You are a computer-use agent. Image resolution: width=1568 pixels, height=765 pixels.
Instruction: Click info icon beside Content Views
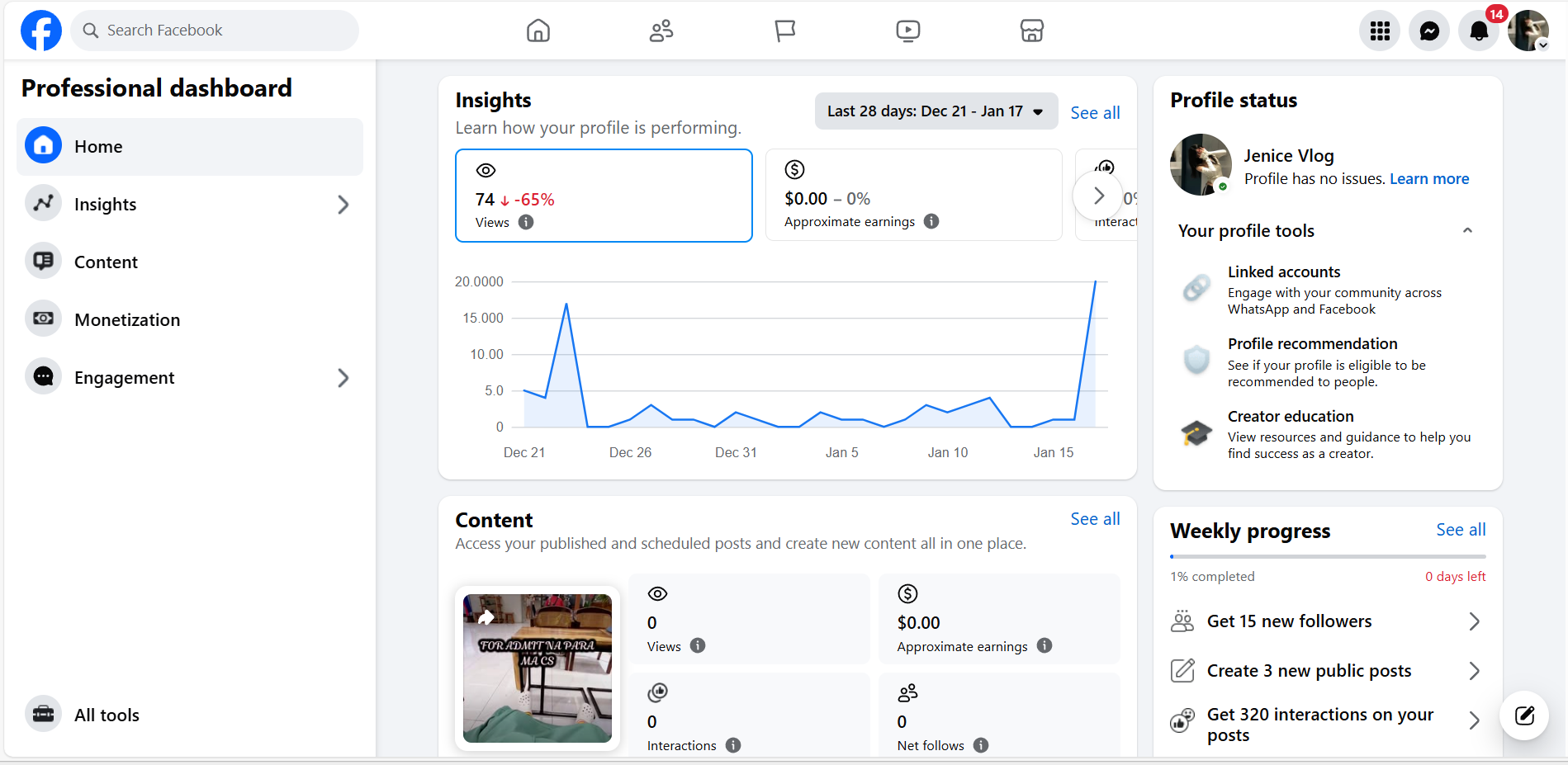[x=698, y=645]
